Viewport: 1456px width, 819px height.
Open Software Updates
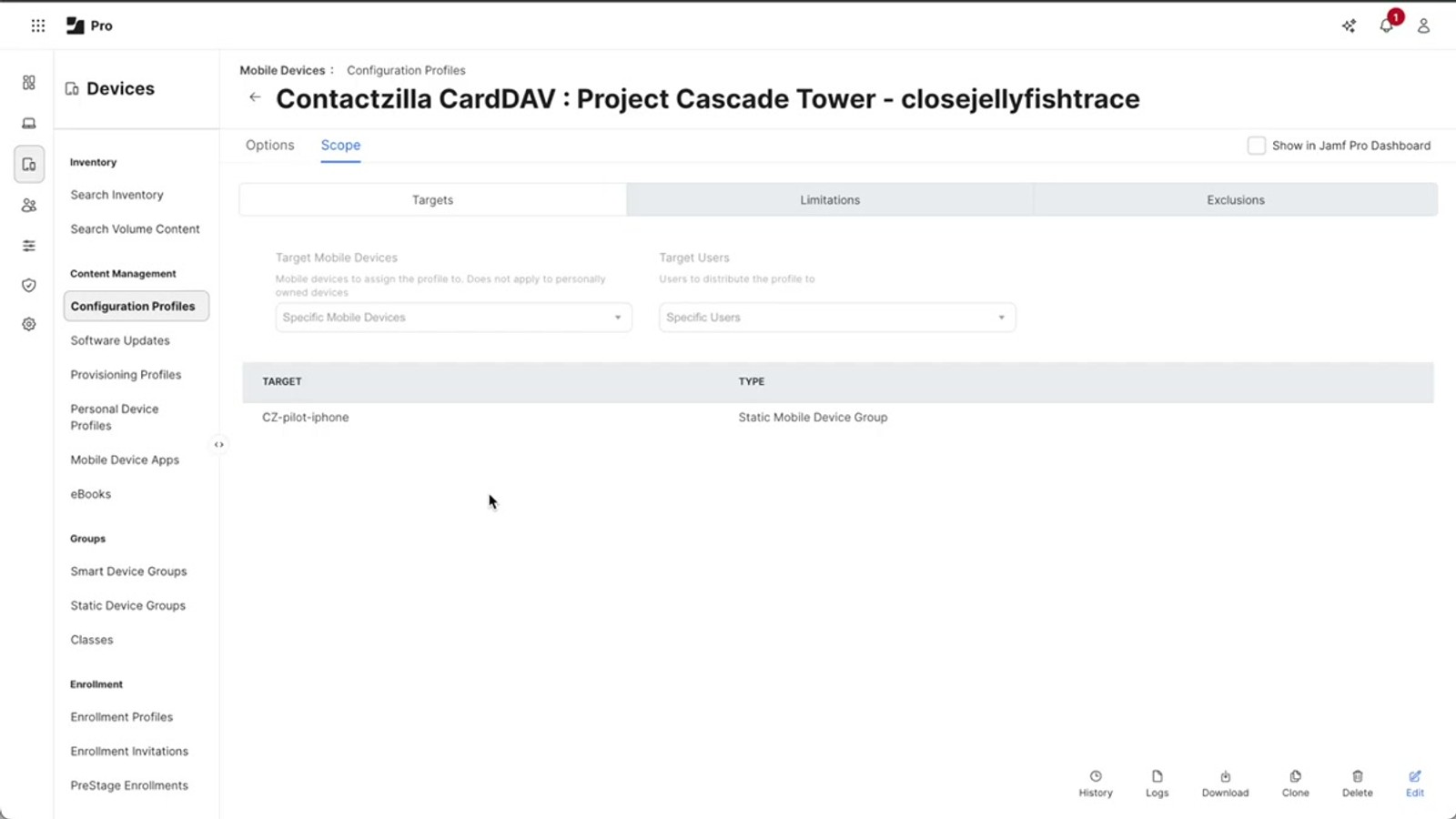tap(120, 340)
